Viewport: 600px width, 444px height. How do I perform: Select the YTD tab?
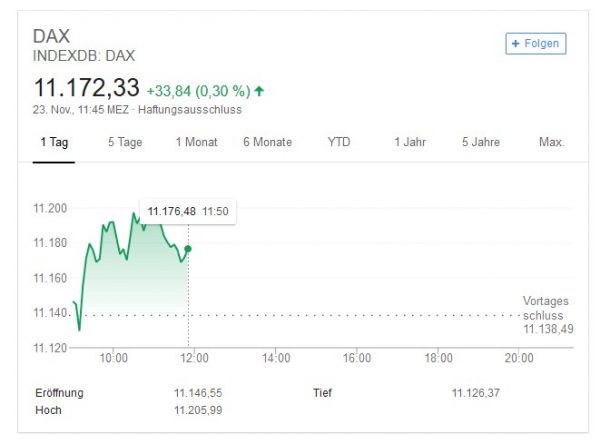pyautogui.click(x=339, y=142)
